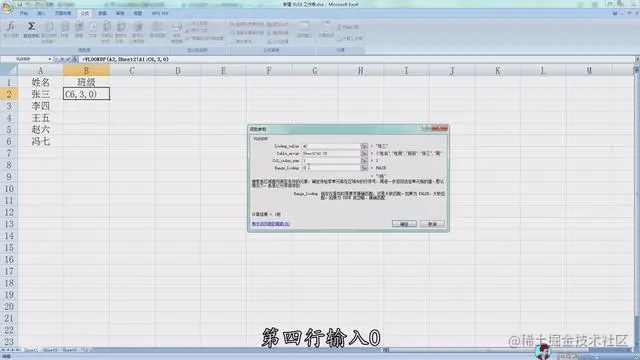640x360 pixels.
Task: Click the AutoSum sigma icon
Action: point(31,29)
